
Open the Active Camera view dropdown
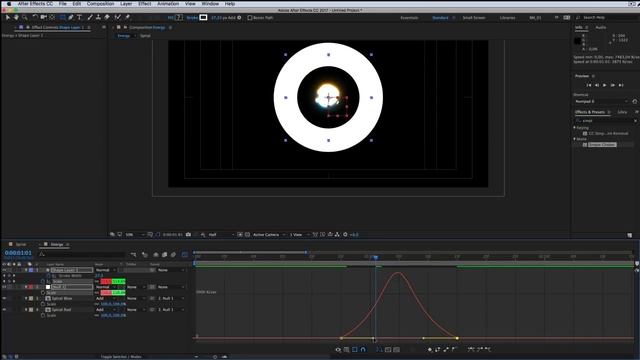coord(269,235)
